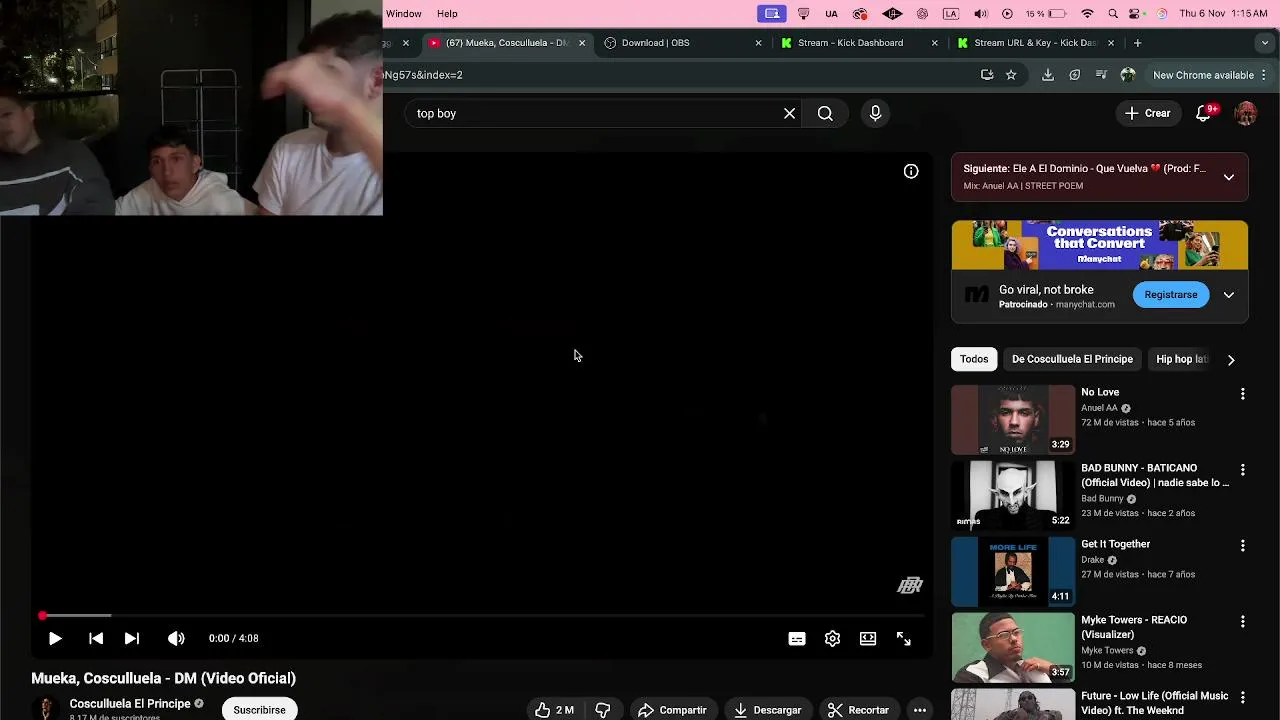1280x720 pixels.
Task: Open the account avatar menu
Action: (x=1245, y=114)
